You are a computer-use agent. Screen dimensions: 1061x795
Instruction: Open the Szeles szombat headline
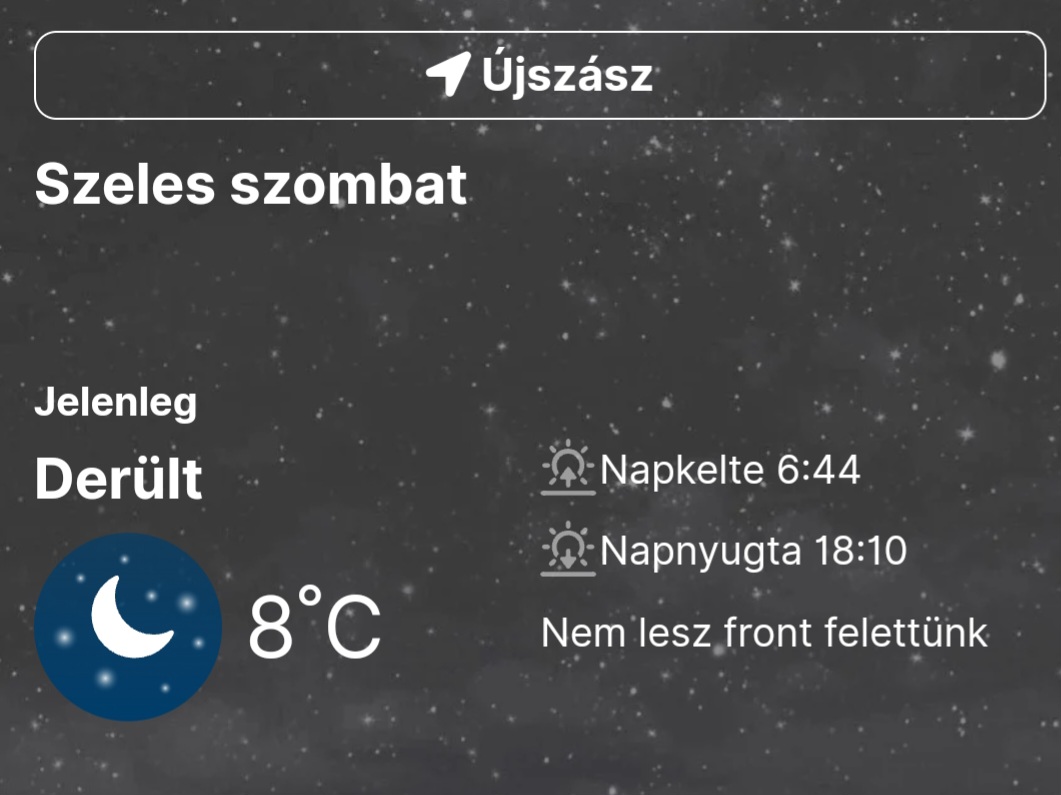point(251,184)
